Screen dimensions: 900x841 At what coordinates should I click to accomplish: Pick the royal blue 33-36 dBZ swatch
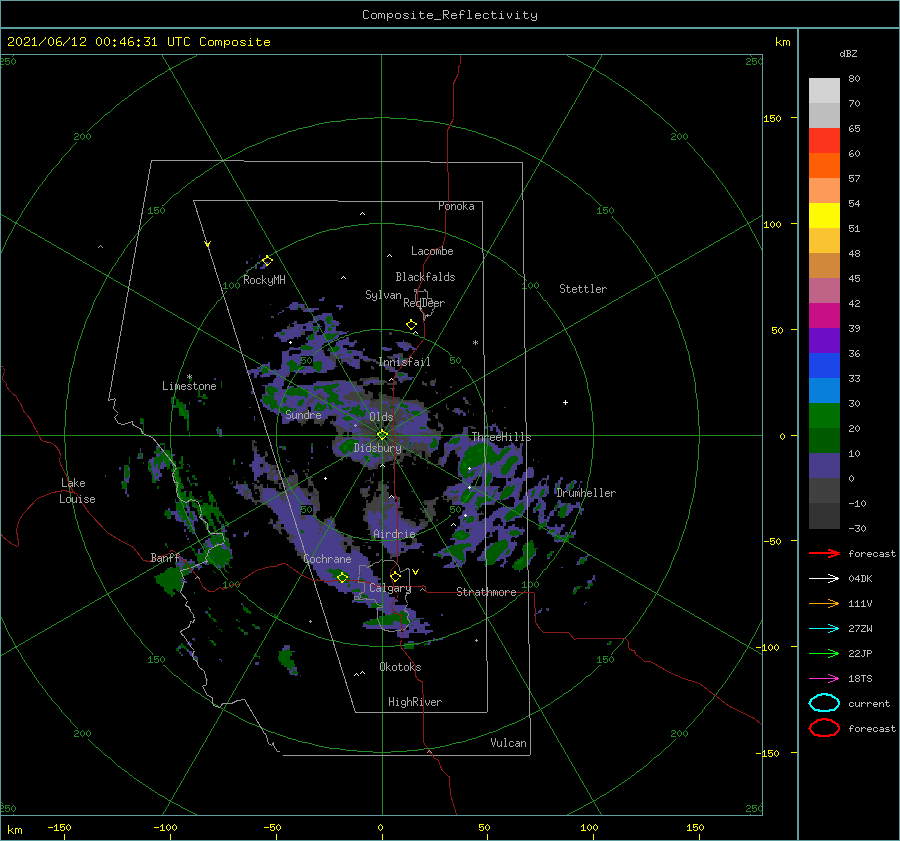coord(824,365)
